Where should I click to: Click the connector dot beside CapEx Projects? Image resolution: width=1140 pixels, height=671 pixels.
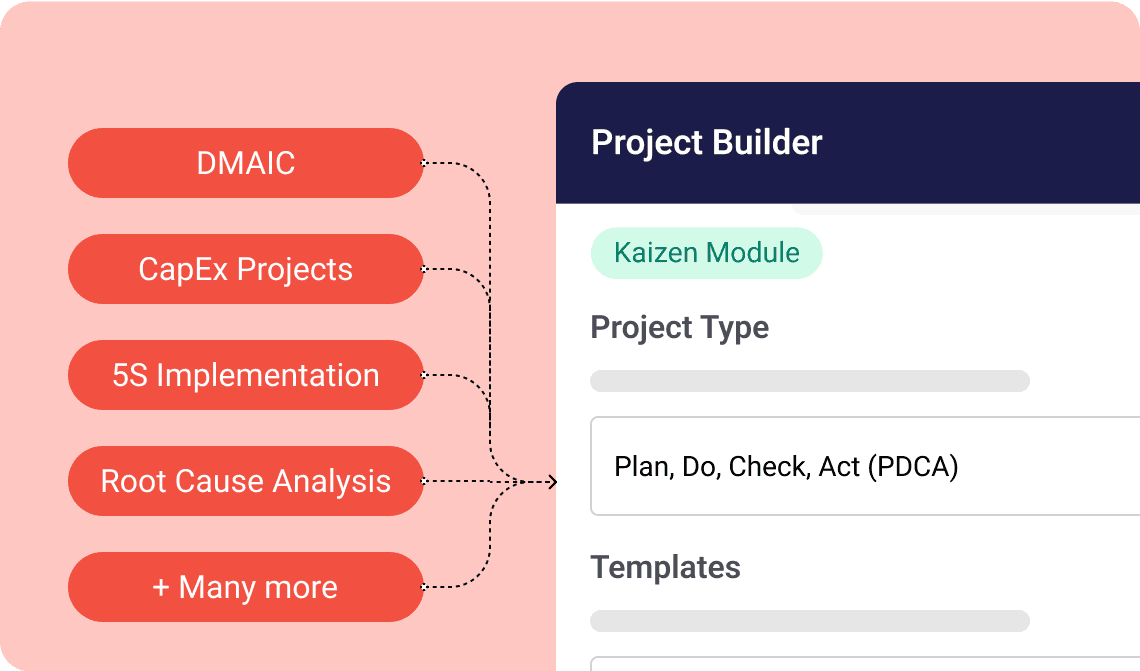(x=424, y=269)
